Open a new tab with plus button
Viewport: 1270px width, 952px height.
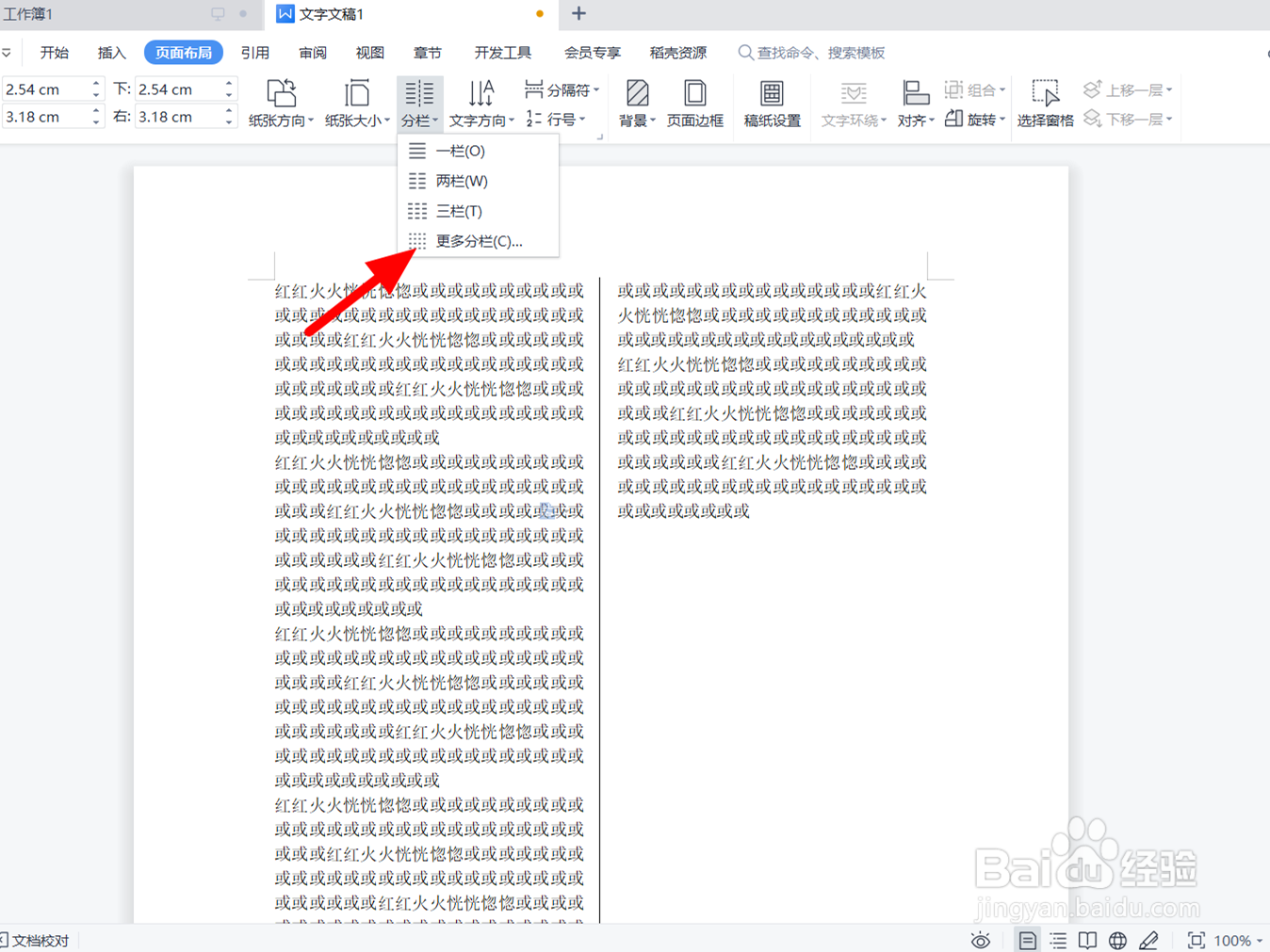pyautogui.click(x=578, y=14)
